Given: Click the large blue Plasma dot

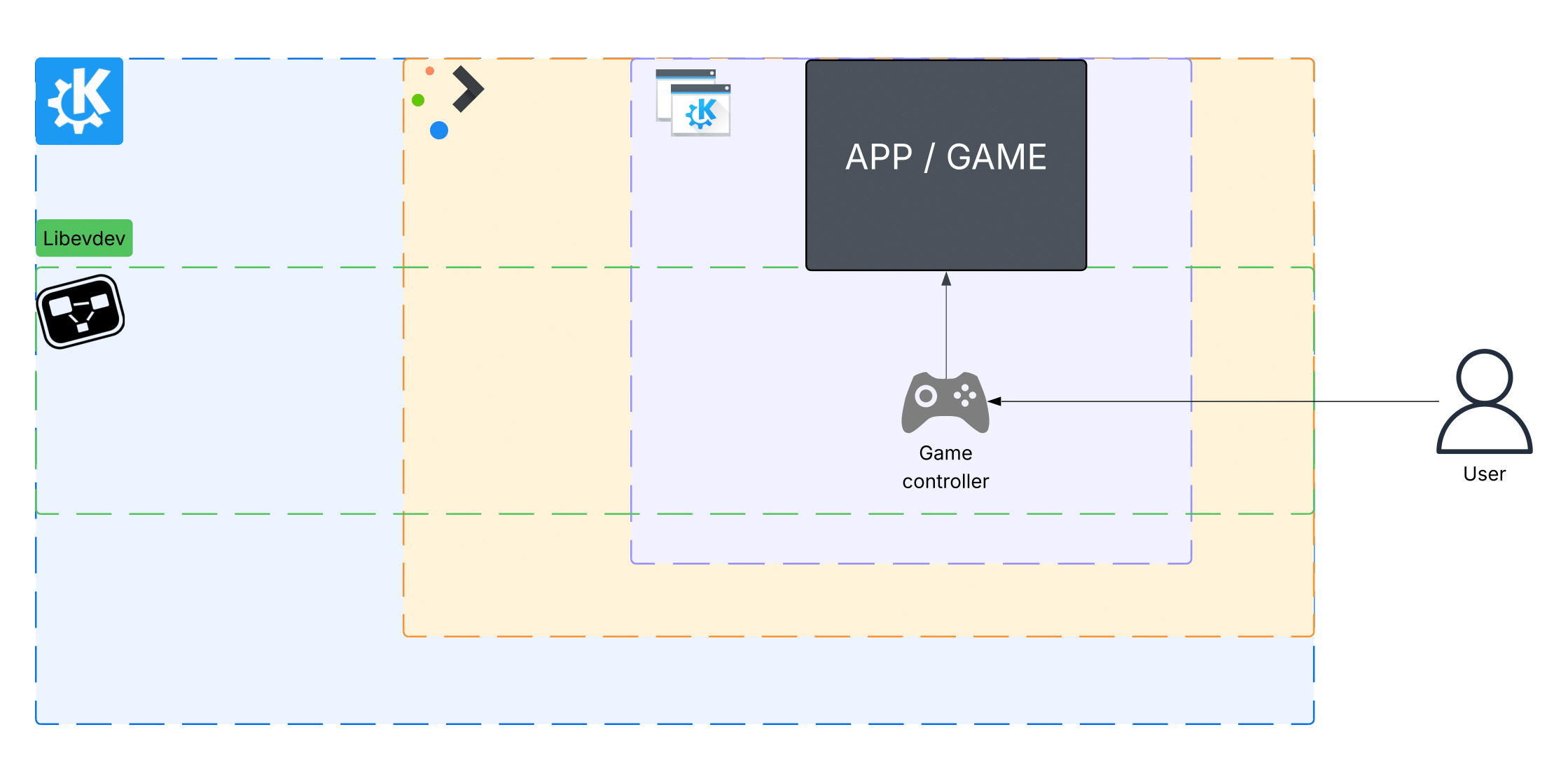Looking at the screenshot, I should click(x=439, y=130).
